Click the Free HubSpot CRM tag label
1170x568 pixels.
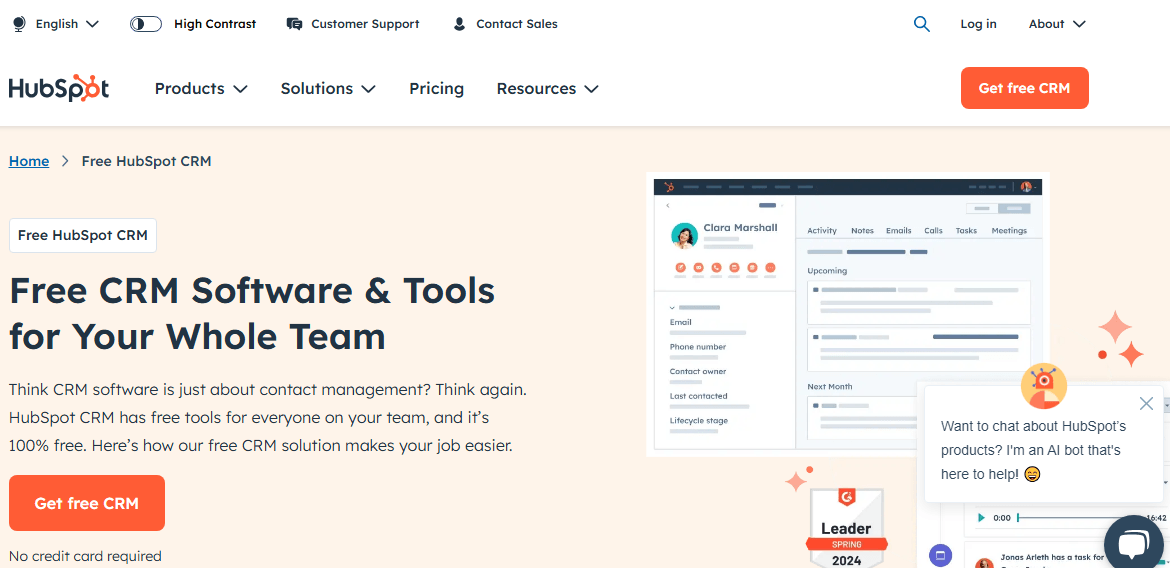click(83, 235)
